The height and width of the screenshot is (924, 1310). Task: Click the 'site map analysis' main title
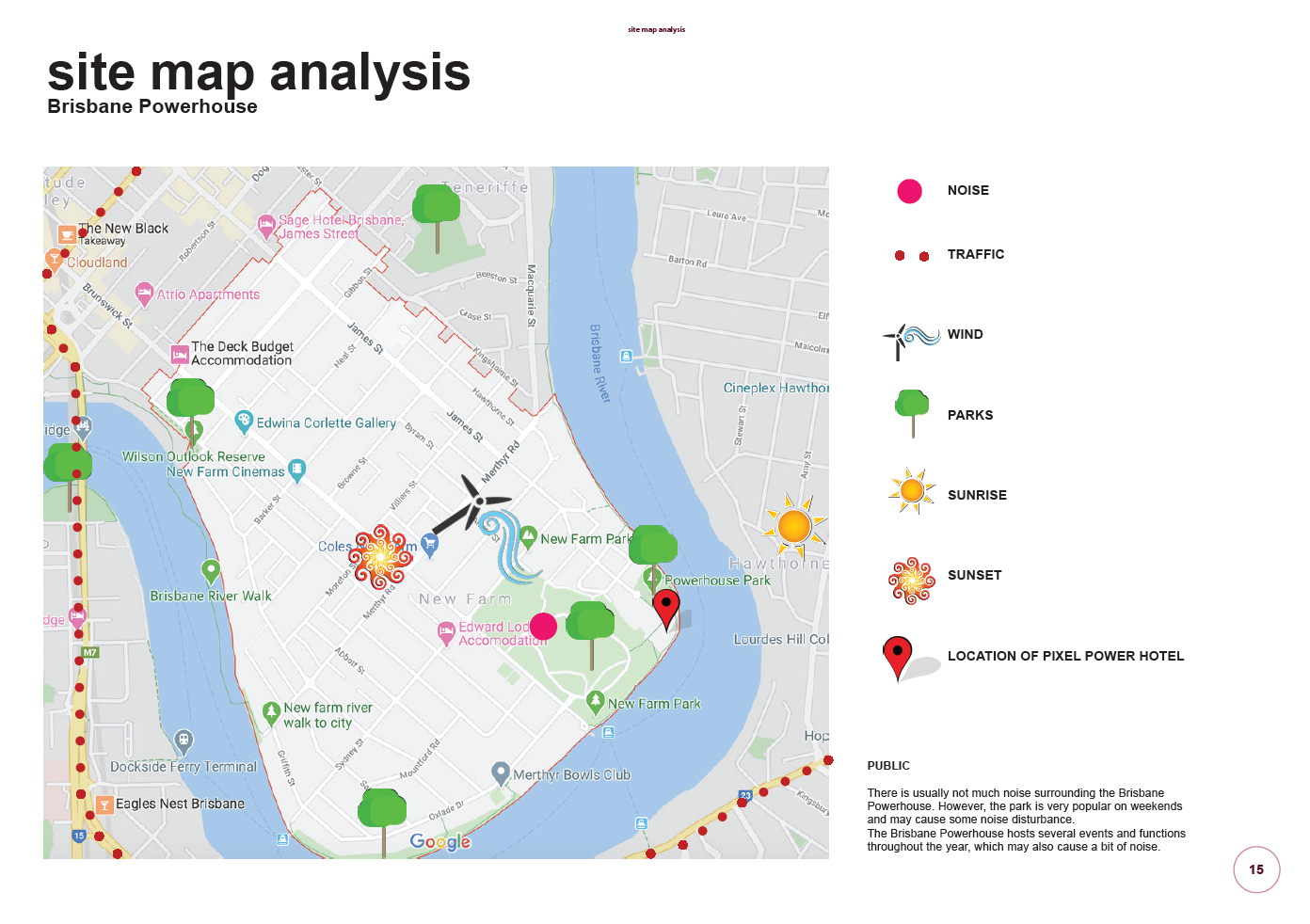pos(259,72)
